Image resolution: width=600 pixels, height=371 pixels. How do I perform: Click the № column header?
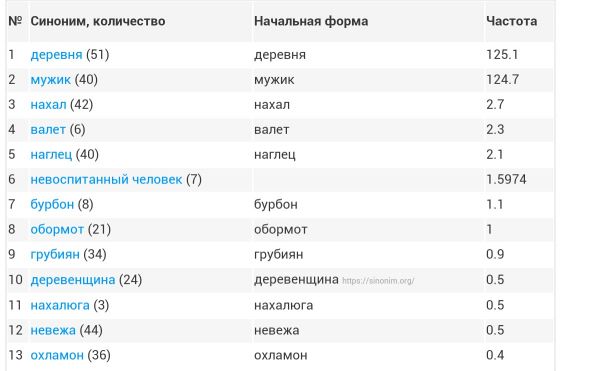click(15, 21)
